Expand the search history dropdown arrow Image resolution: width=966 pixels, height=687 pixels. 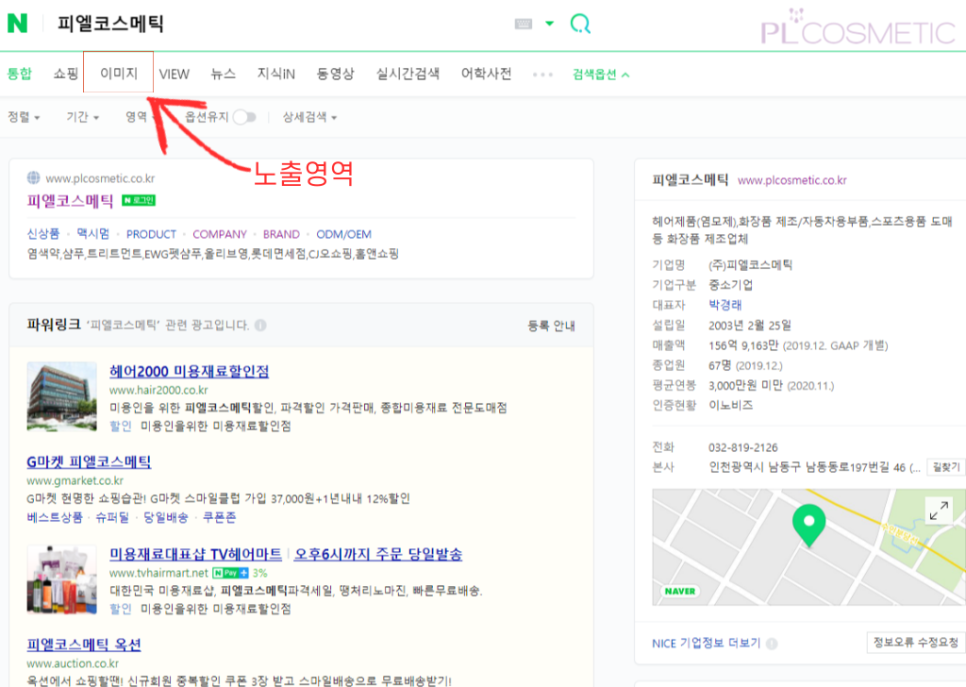[x=550, y=23]
